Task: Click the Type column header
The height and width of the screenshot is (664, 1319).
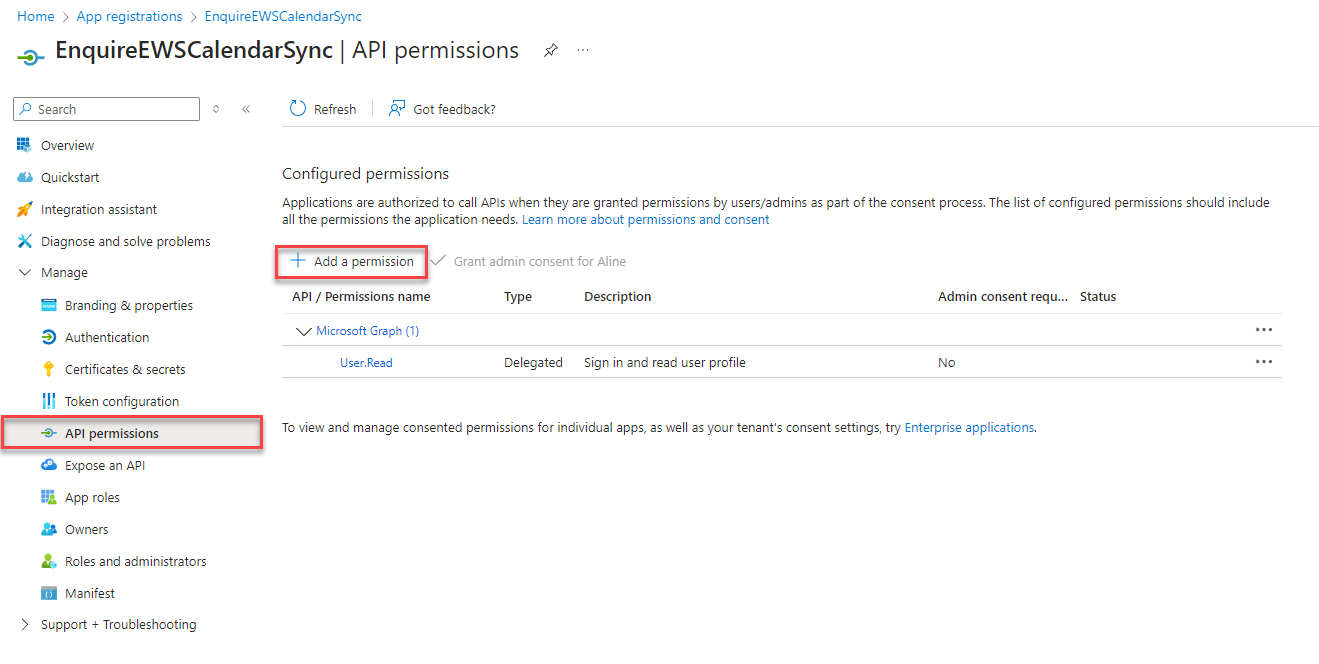Action: point(518,296)
